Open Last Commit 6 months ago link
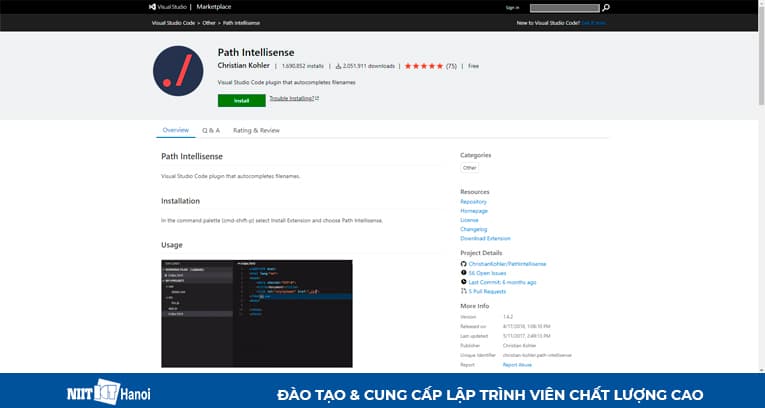 point(503,282)
